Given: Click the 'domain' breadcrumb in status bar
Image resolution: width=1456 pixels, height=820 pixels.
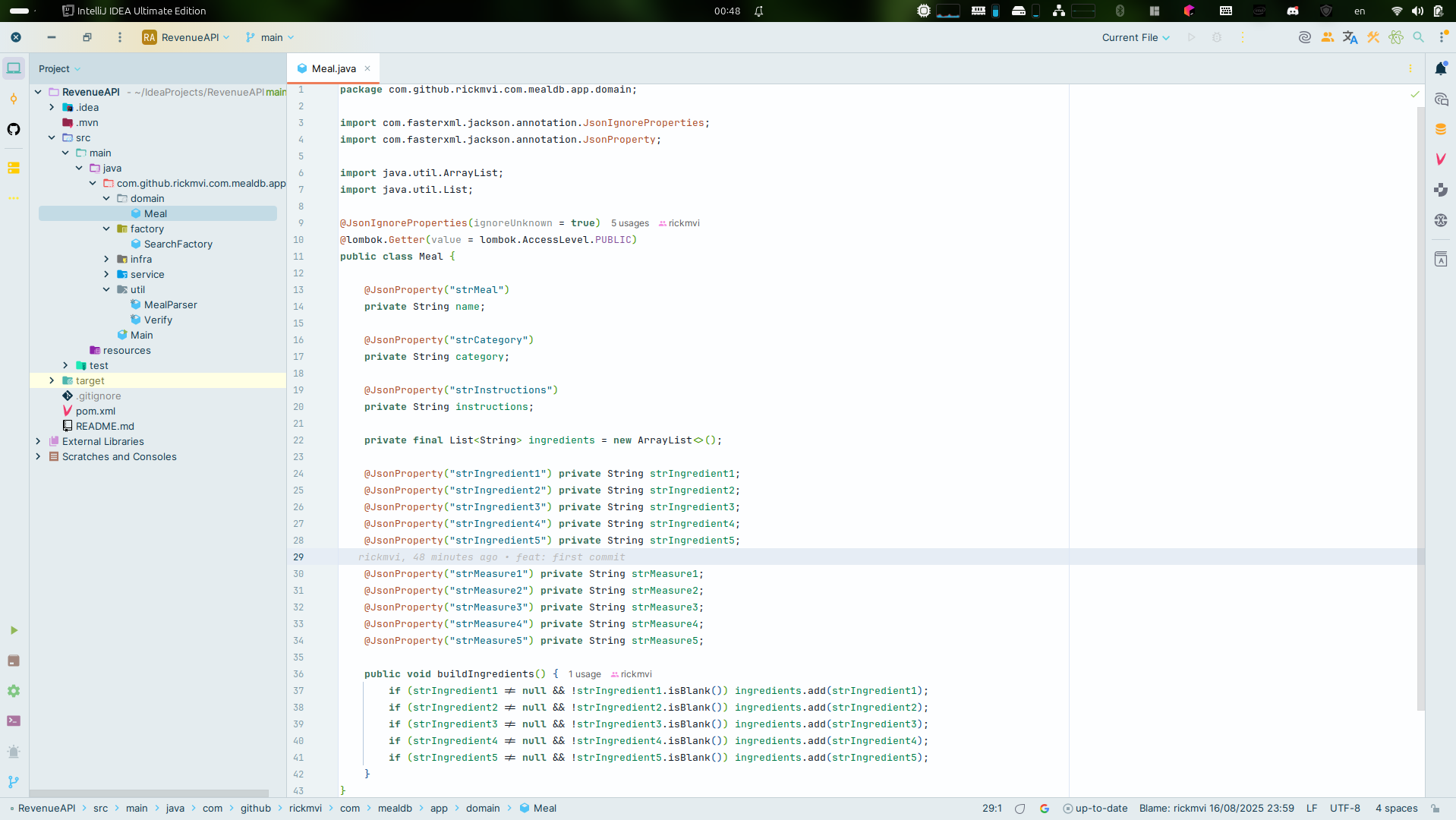Looking at the screenshot, I should pyautogui.click(x=483, y=809).
